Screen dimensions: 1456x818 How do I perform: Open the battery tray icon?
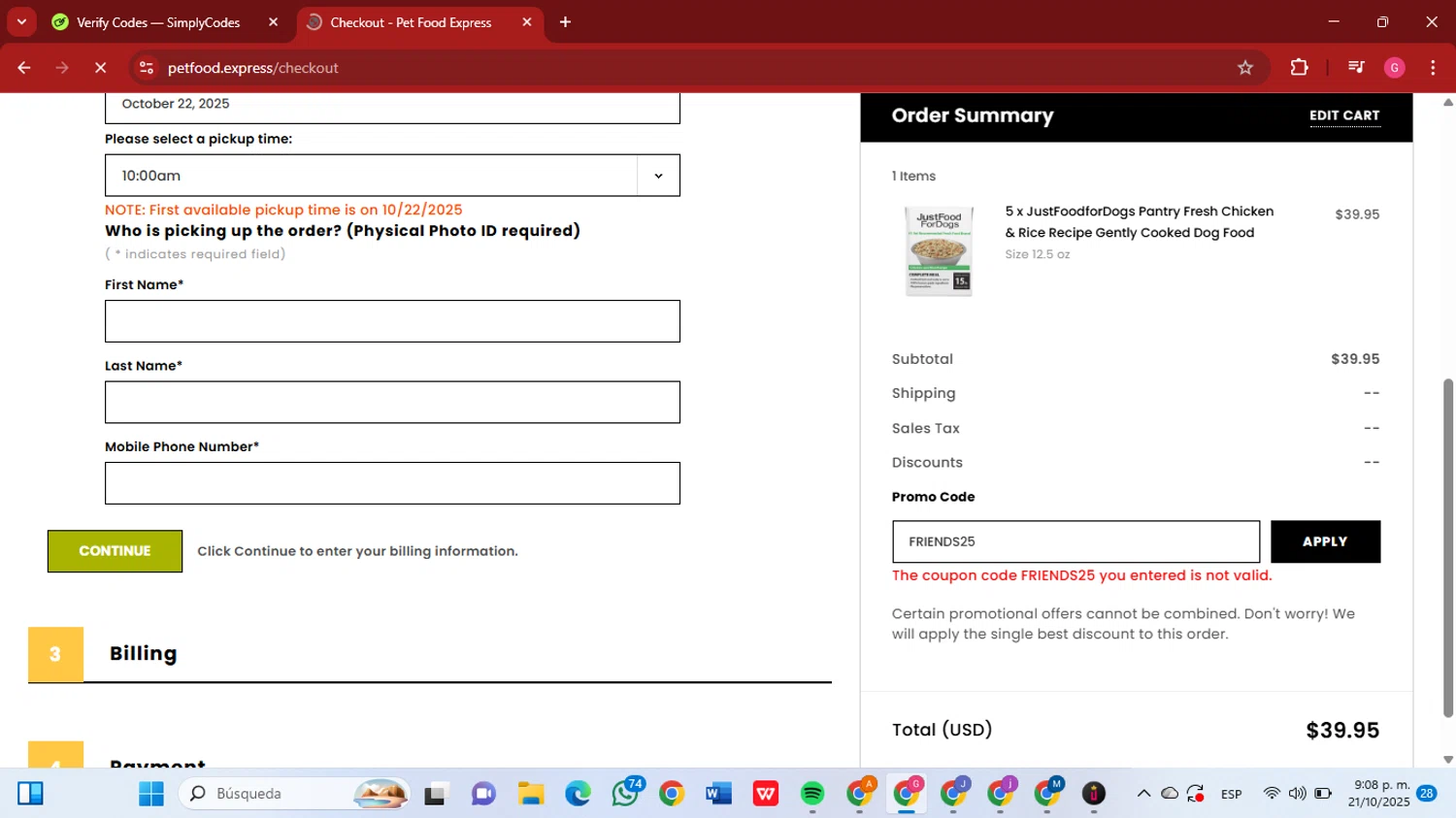1323,794
